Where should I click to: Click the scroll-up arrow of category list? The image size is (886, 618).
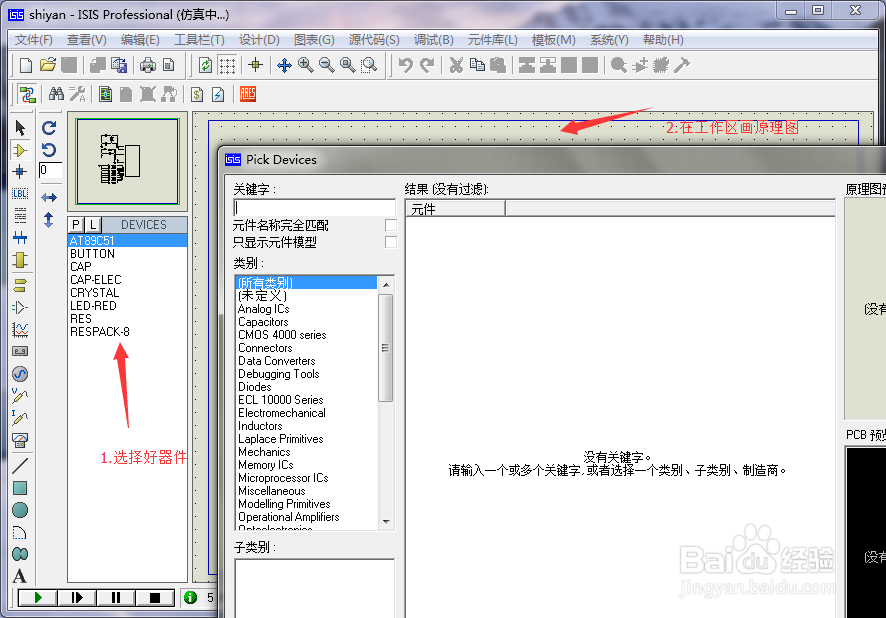pos(386,285)
